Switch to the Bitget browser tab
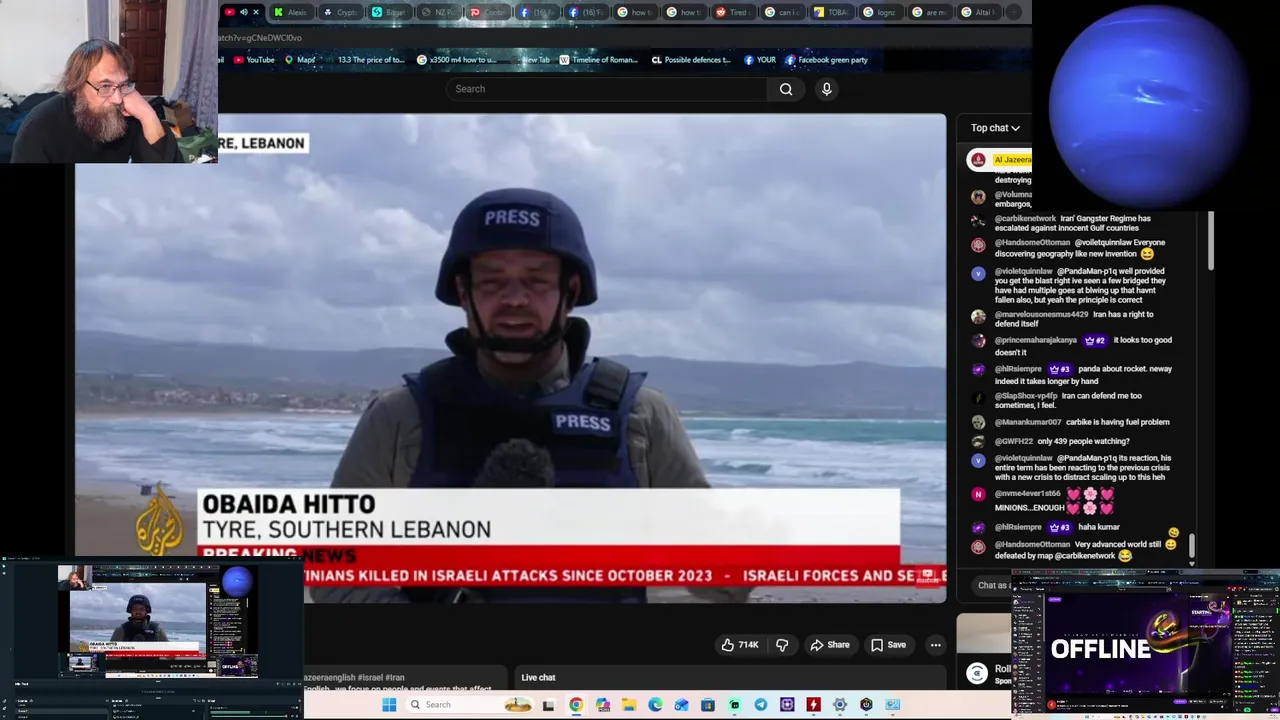 [389, 12]
